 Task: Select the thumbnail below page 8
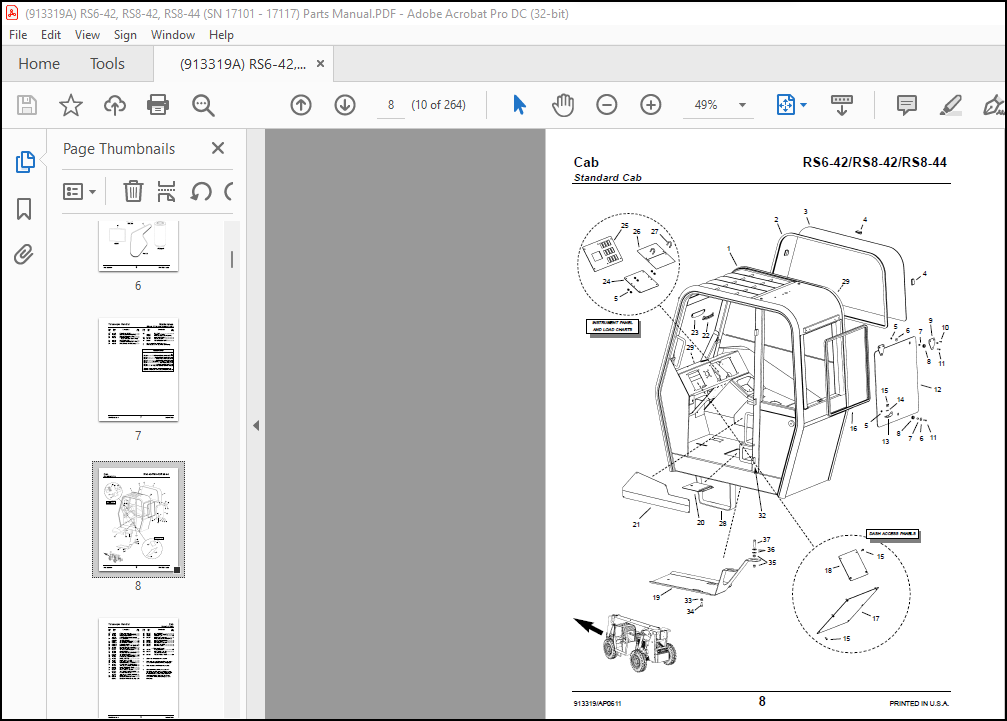click(138, 668)
